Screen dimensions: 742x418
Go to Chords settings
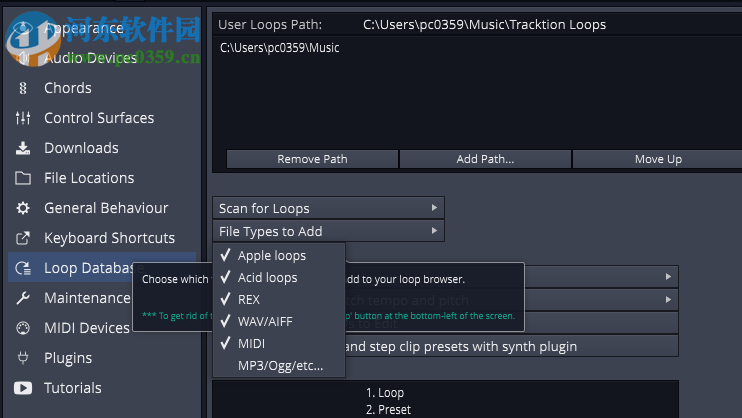[68, 88]
